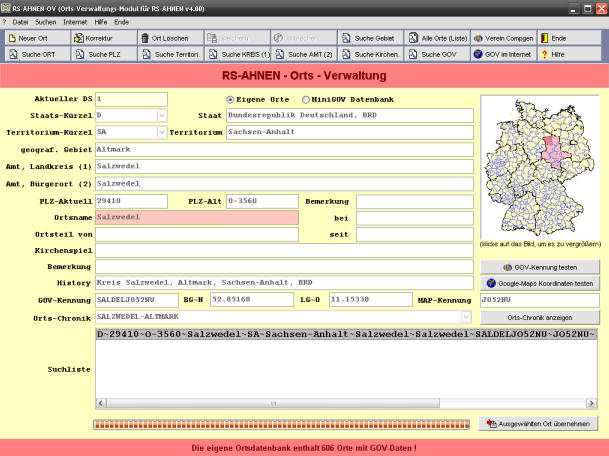Click the Suchliste scroll right arrow

point(591,404)
